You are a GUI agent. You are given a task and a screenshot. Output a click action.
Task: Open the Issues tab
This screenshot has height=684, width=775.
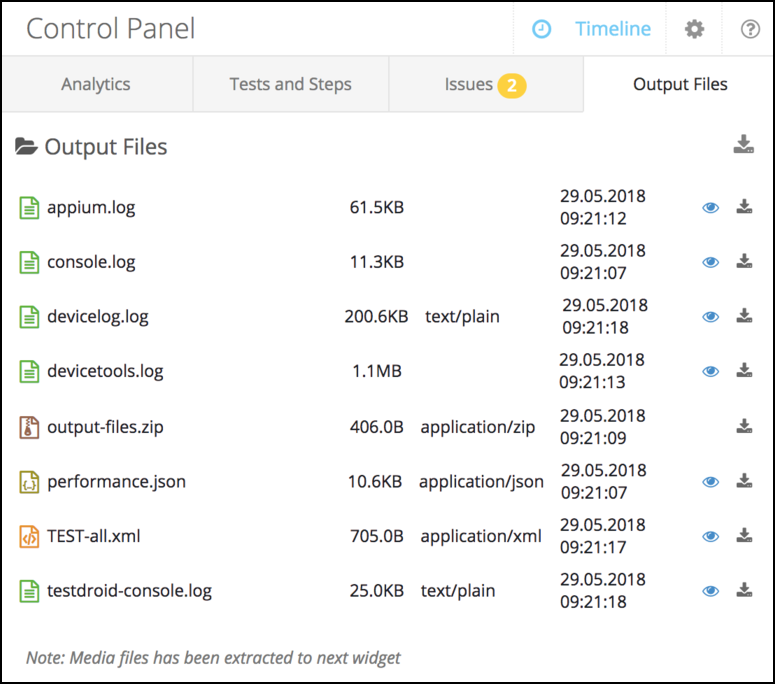click(x=485, y=84)
